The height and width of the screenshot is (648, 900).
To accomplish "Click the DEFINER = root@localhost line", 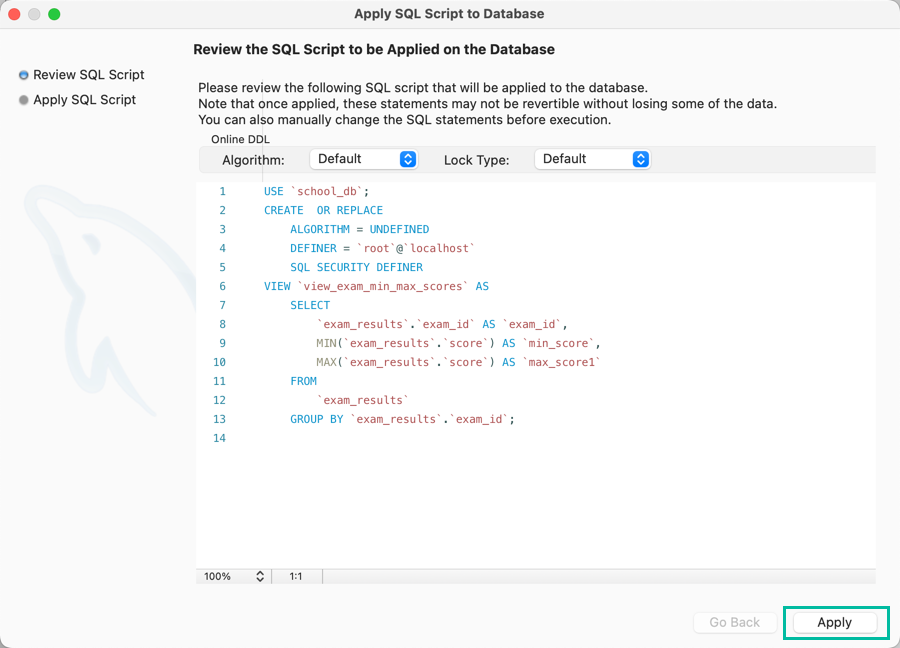I will (382, 248).
